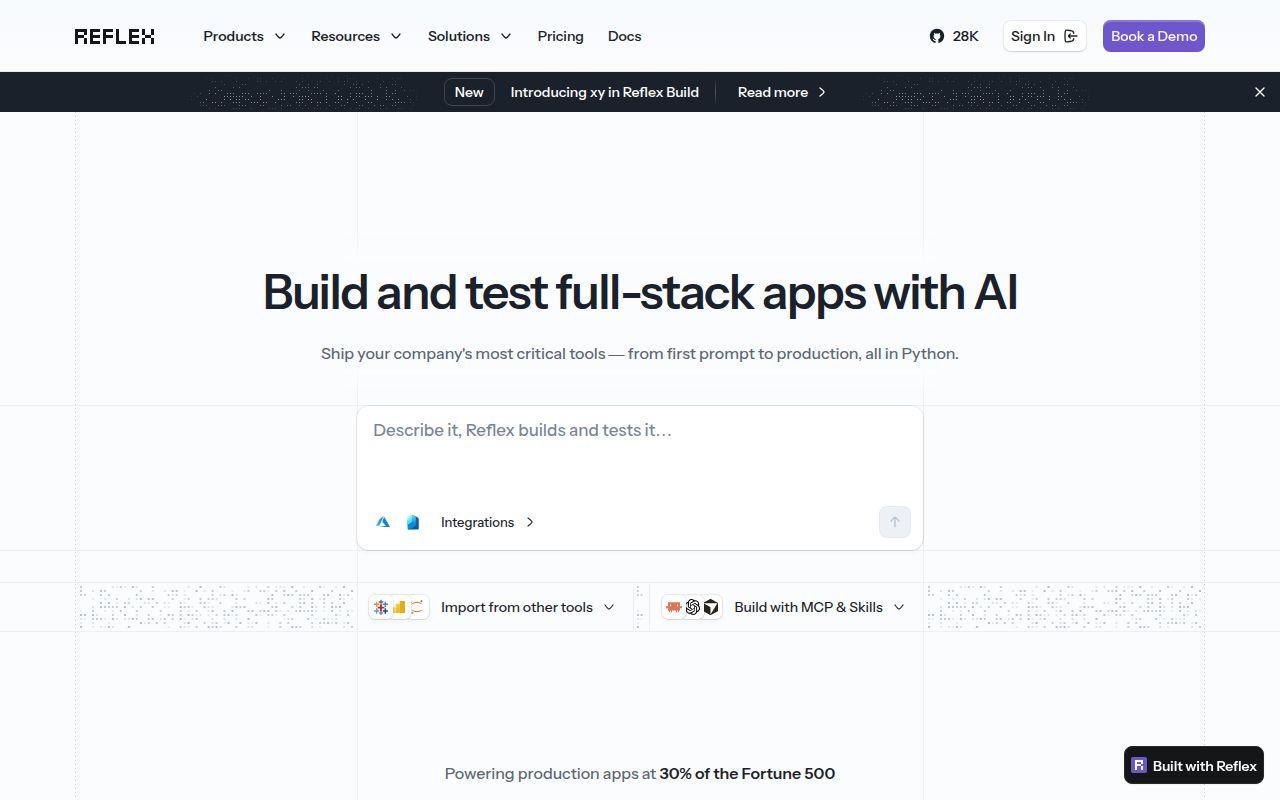1280x800 pixels.
Task: Click the Sign In button
Action: tap(1044, 36)
